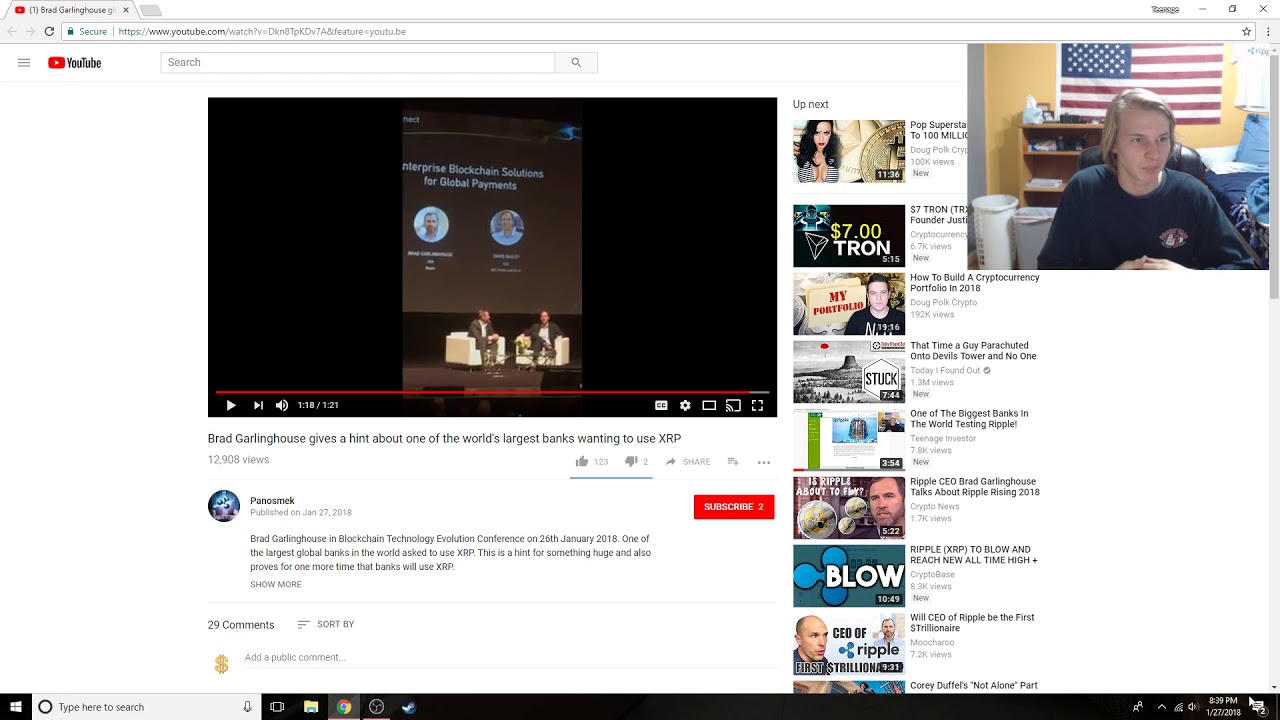Open the Panosmek channel name link
Image resolution: width=1280 pixels, height=720 pixels.
click(x=272, y=501)
